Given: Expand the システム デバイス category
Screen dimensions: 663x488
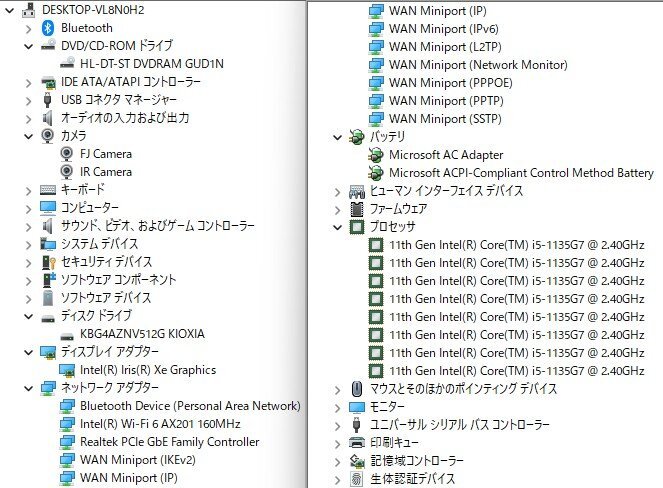Looking at the screenshot, I should (28, 245).
